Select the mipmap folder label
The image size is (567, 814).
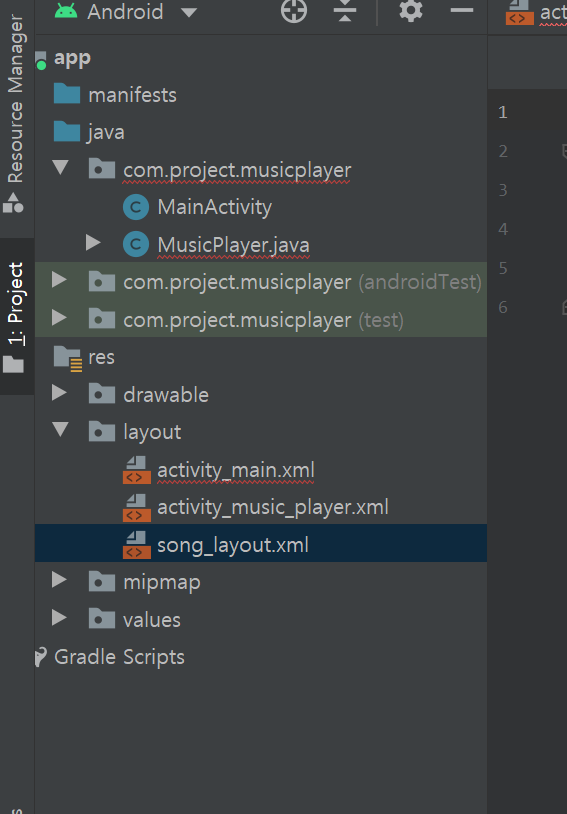(x=161, y=583)
